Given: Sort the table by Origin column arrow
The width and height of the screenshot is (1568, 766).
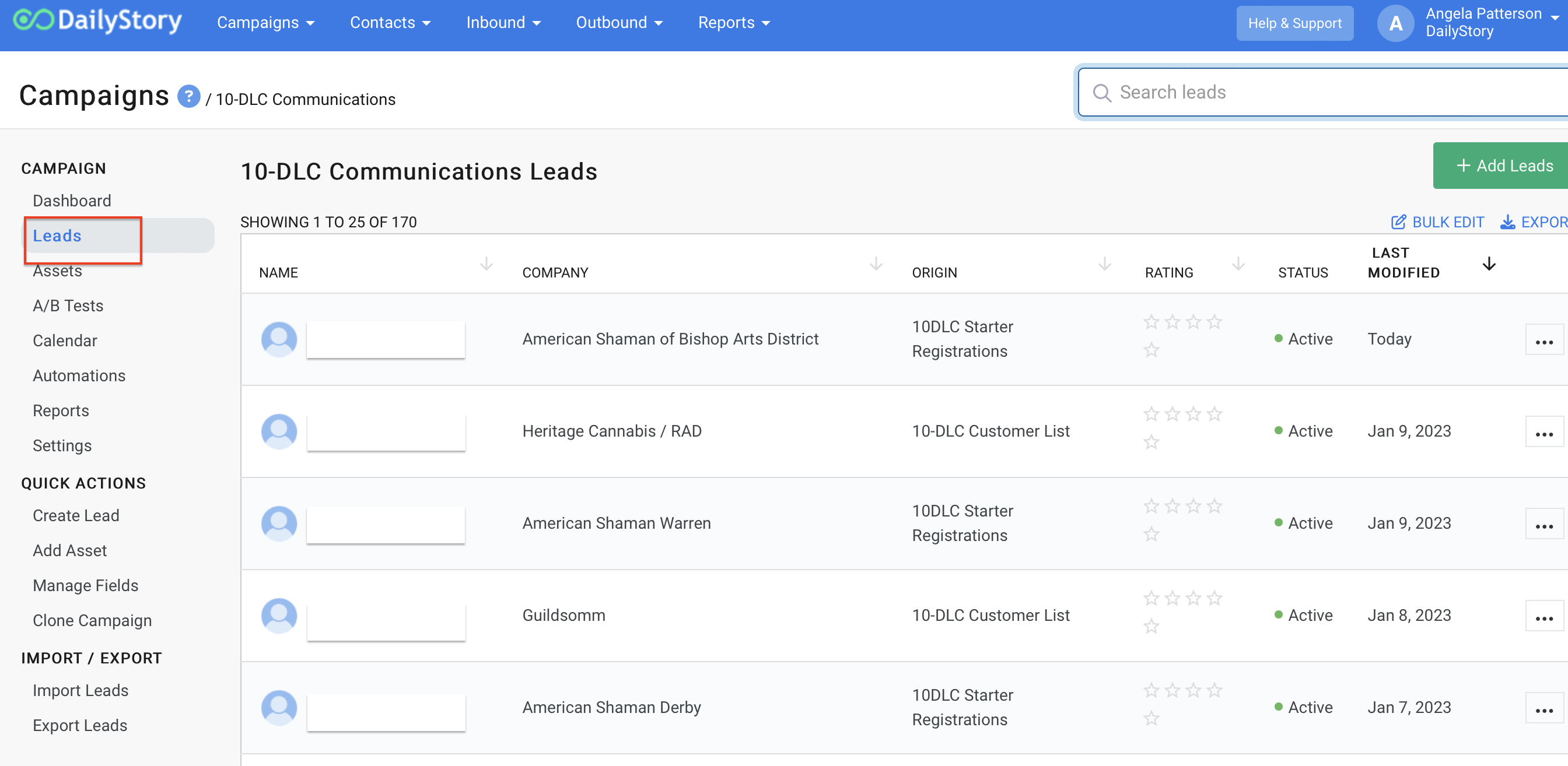Looking at the screenshot, I should (1105, 264).
